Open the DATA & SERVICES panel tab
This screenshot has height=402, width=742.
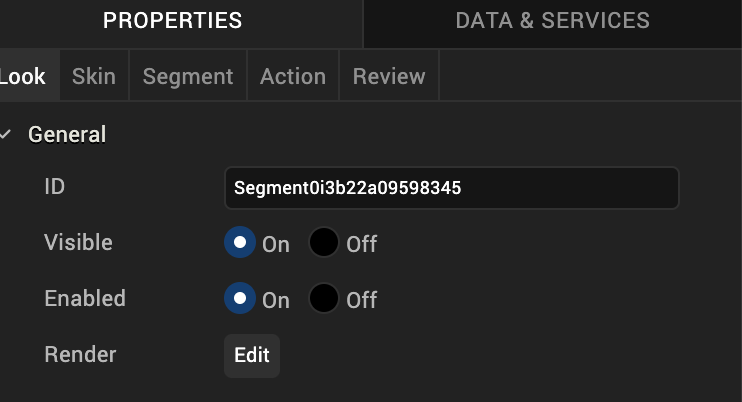tap(552, 21)
